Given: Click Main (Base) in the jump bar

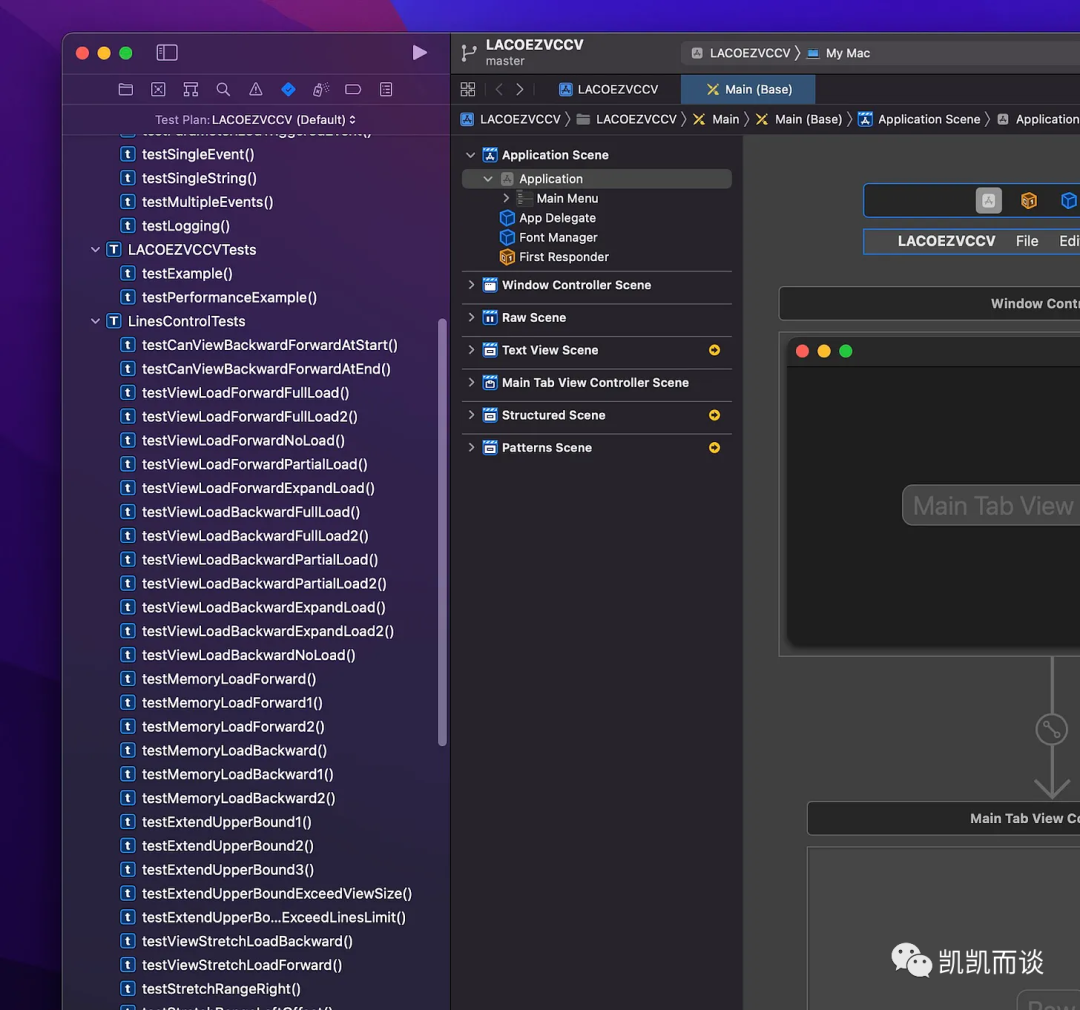Looking at the screenshot, I should (x=799, y=119).
